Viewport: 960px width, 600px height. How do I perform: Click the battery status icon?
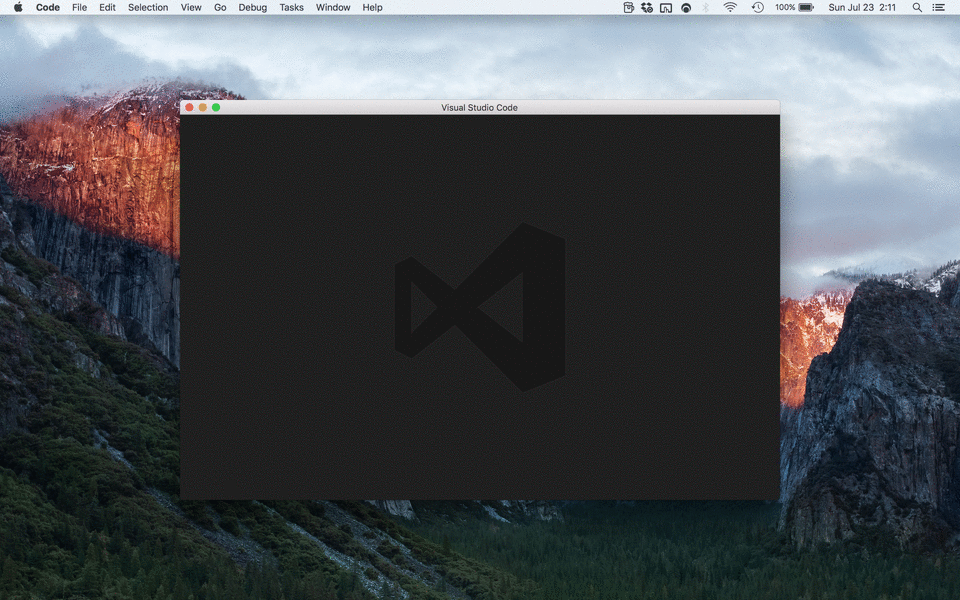806,7
